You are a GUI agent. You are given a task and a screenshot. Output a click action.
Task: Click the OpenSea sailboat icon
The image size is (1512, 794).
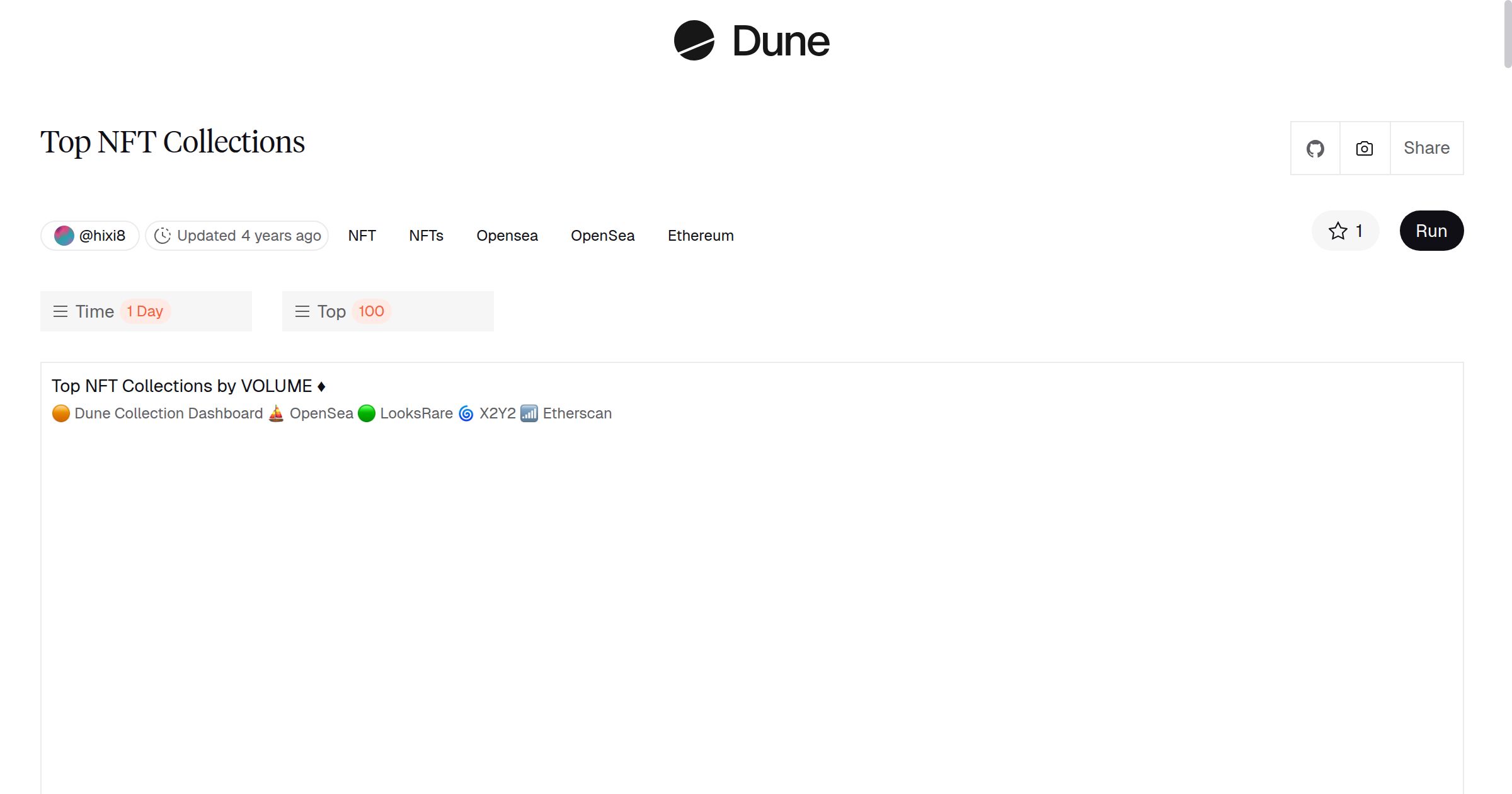coord(276,413)
